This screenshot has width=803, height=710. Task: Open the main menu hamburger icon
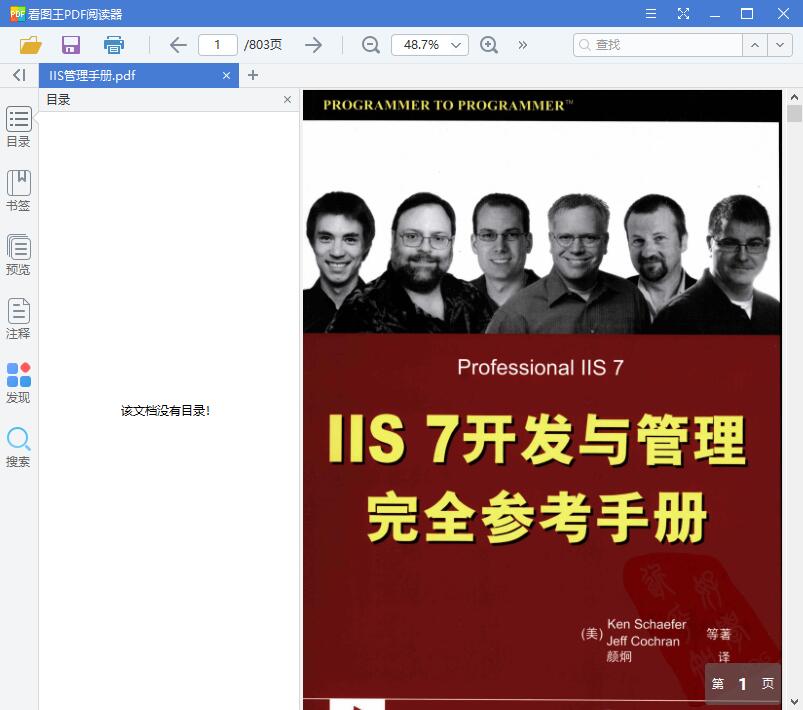[651, 14]
